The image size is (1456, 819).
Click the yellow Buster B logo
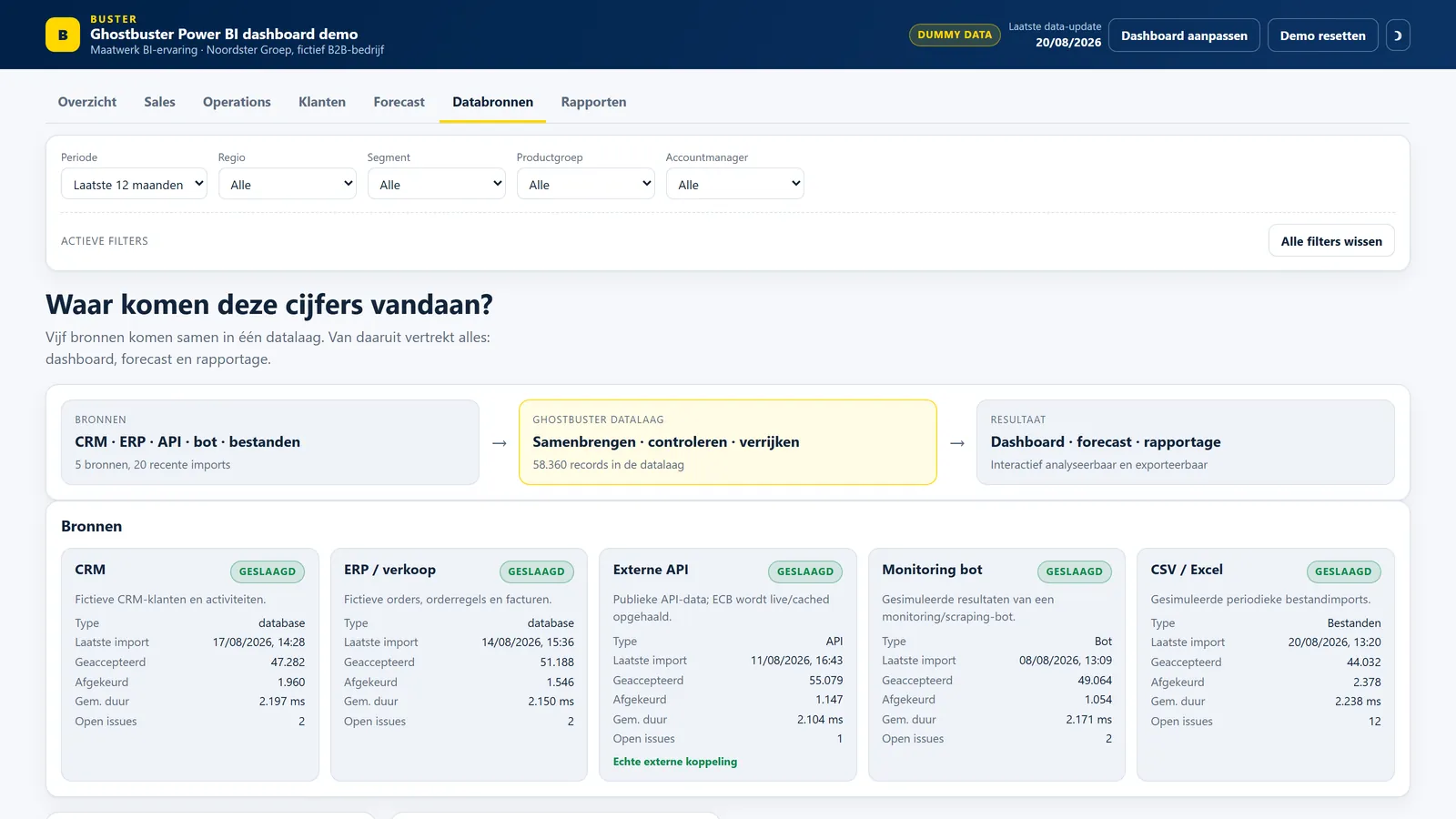[63, 35]
